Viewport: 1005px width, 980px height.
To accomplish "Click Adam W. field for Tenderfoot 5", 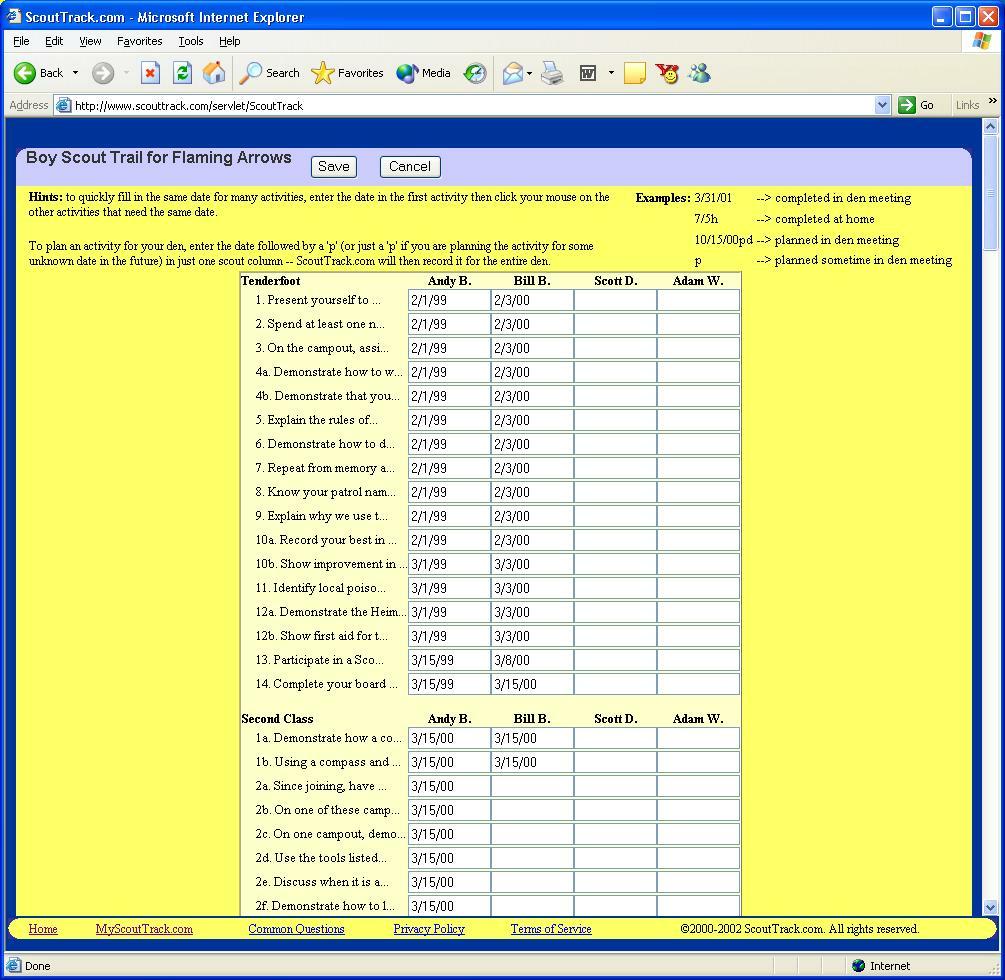I will (x=698, y=420).
